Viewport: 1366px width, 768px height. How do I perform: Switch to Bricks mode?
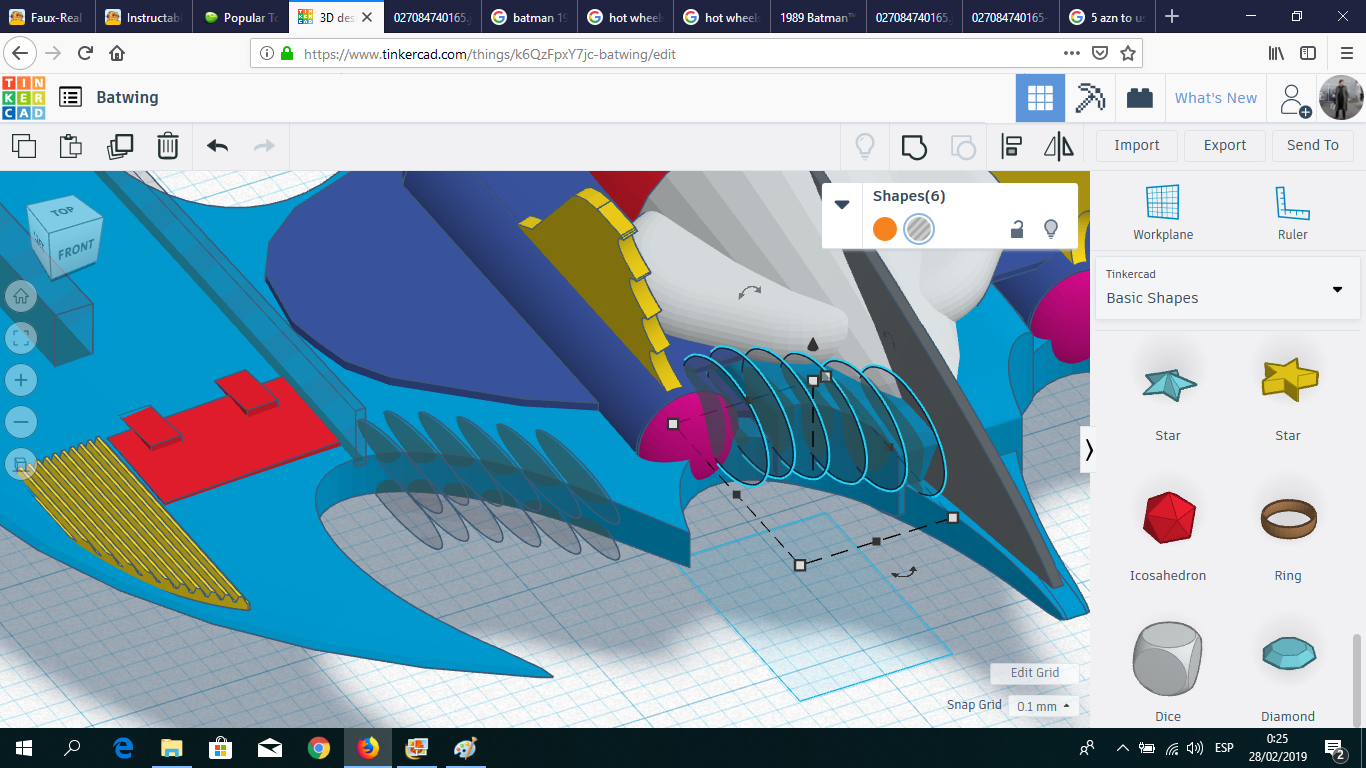[1139, 98]
